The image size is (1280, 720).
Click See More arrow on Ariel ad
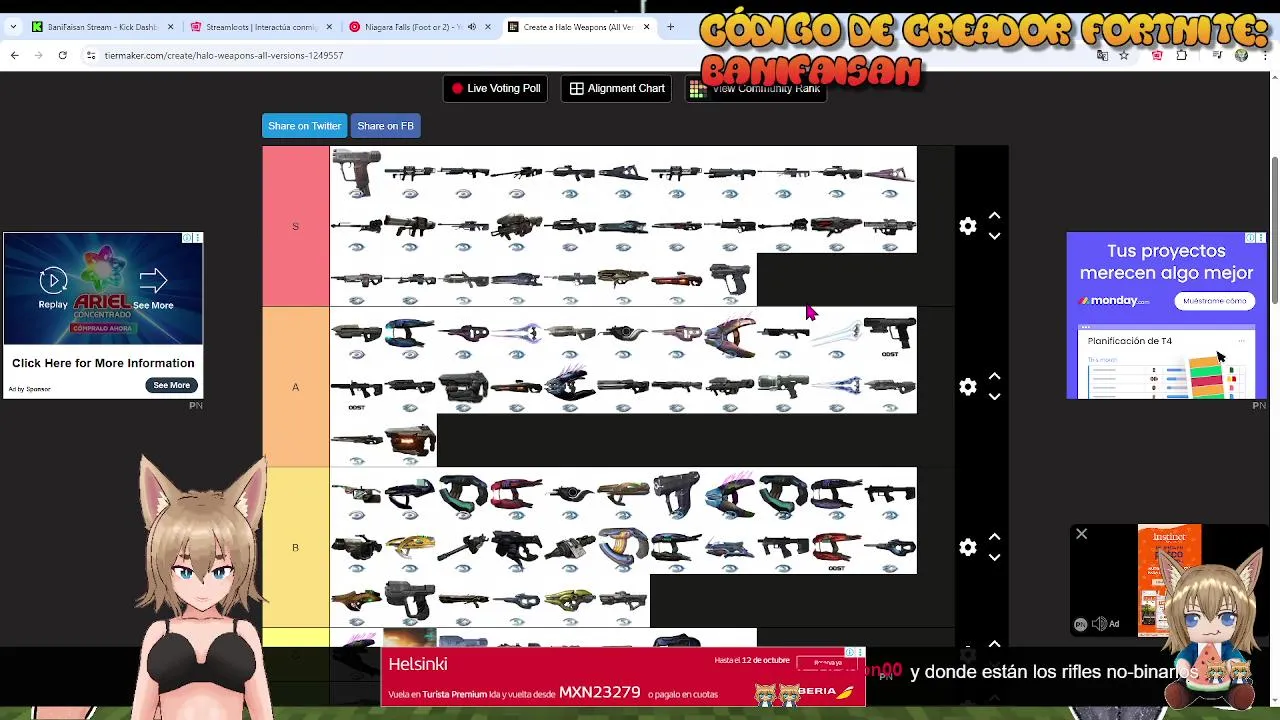point(153,288)
